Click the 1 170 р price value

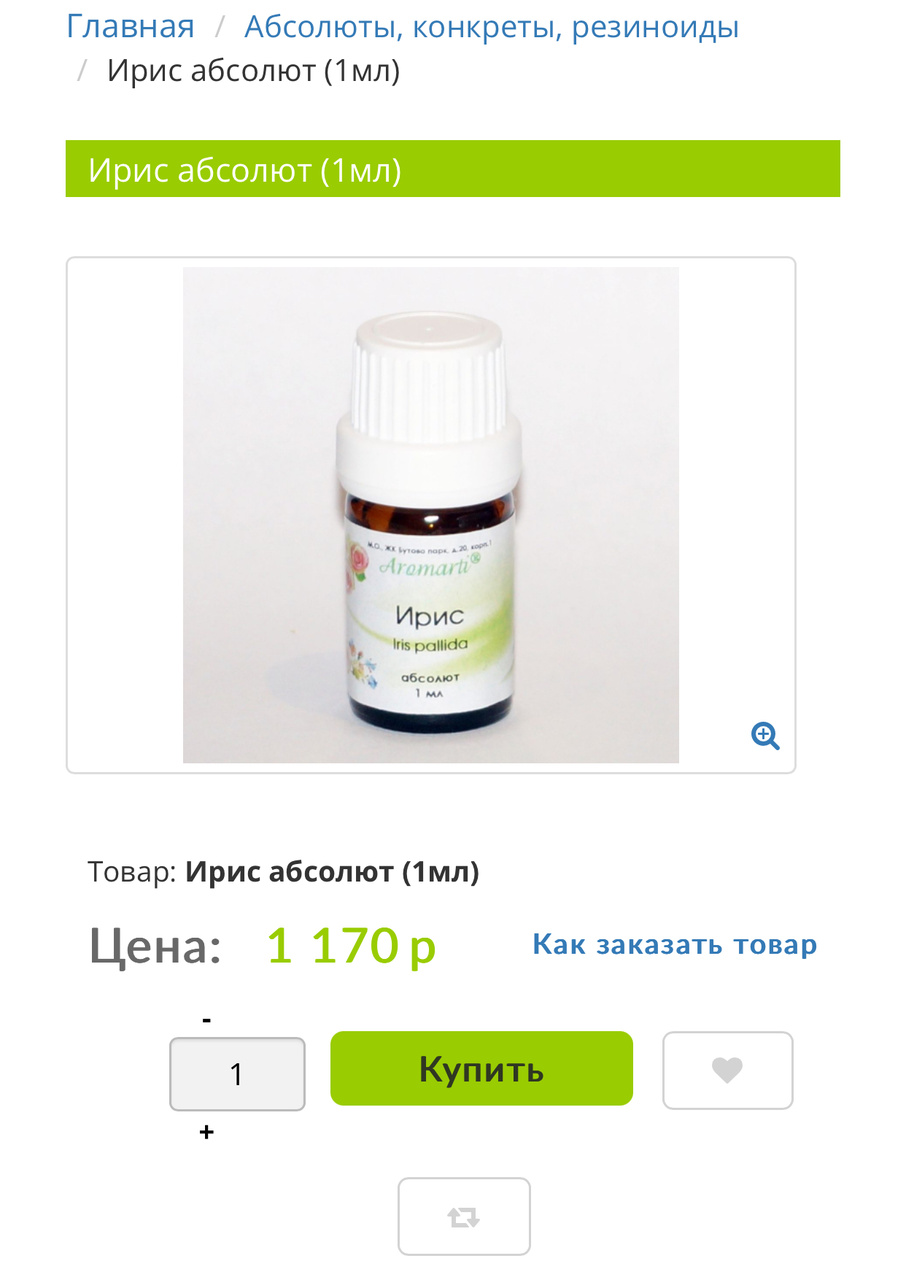pyautogui.click(x=351, y=945)
